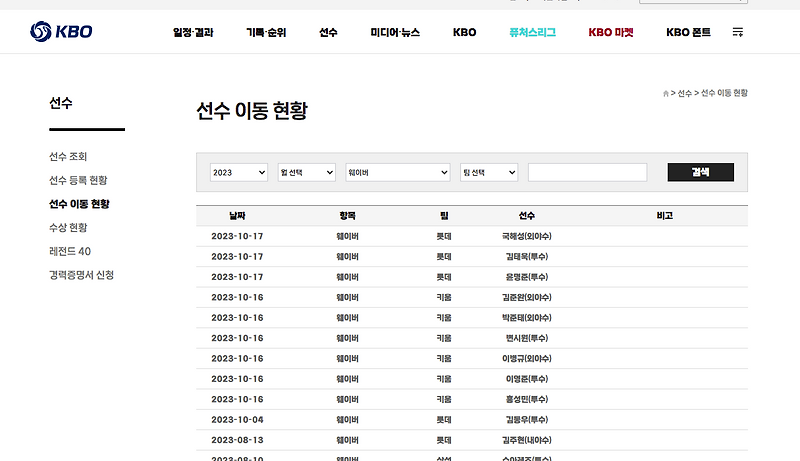Open the 팀 선택 team dropdown
Image resolution: width=800 pixels, height=461 pixels.
coord(489,172)
